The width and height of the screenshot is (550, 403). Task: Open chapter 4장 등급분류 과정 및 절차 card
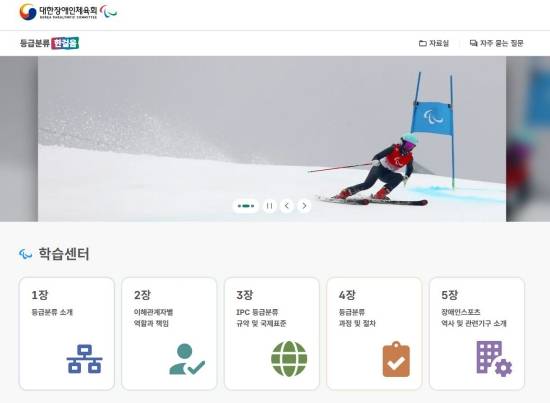point(374,334)
